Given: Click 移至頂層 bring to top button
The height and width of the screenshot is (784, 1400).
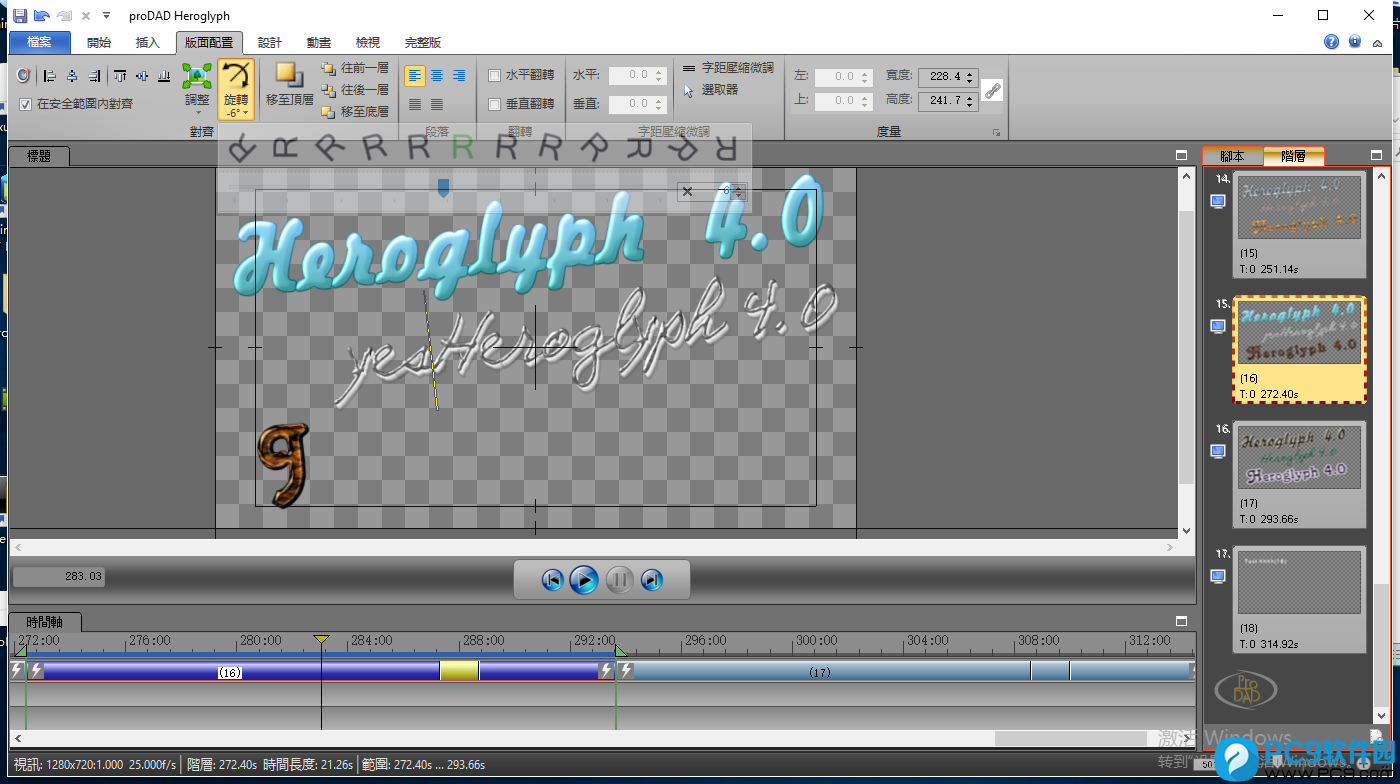Looking at the screenshot, I should click(x=289, y=85).
